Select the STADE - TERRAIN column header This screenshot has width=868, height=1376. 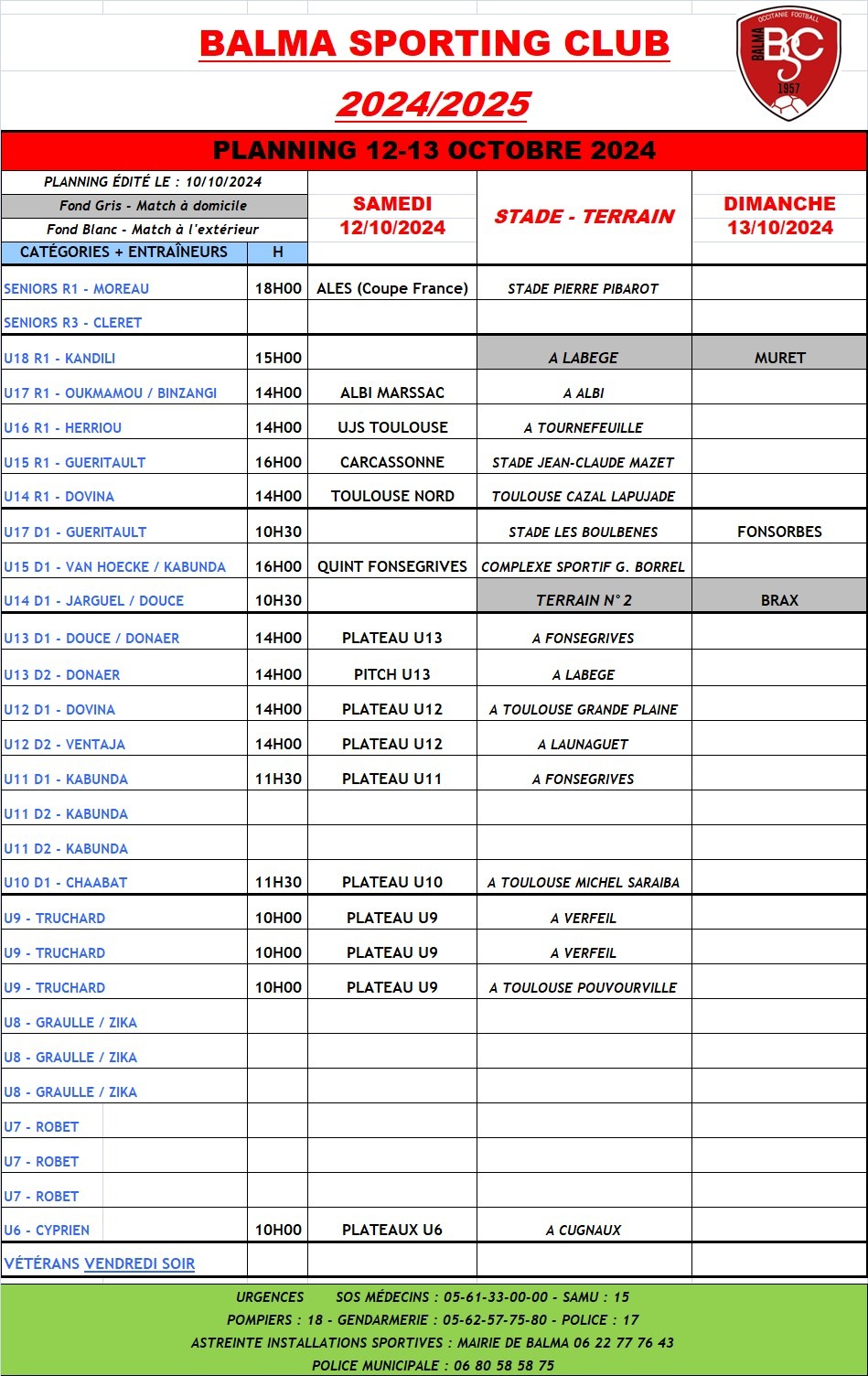point(584,217)
